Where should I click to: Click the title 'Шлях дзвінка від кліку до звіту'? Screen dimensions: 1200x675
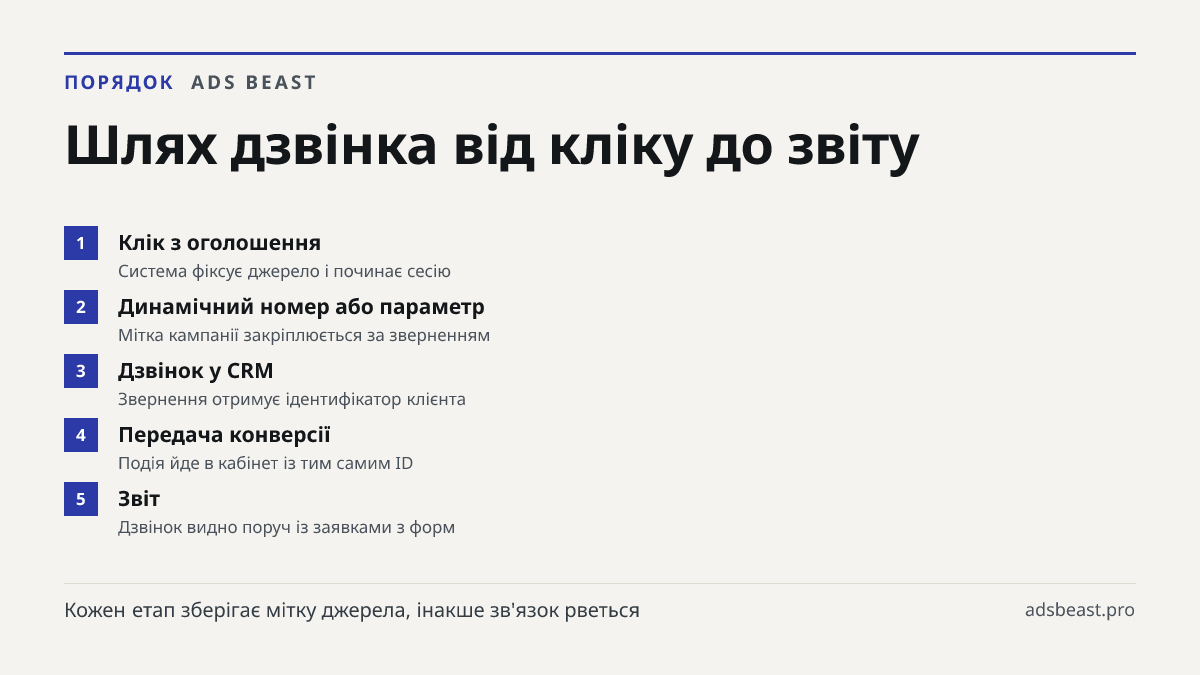[491, 146]
